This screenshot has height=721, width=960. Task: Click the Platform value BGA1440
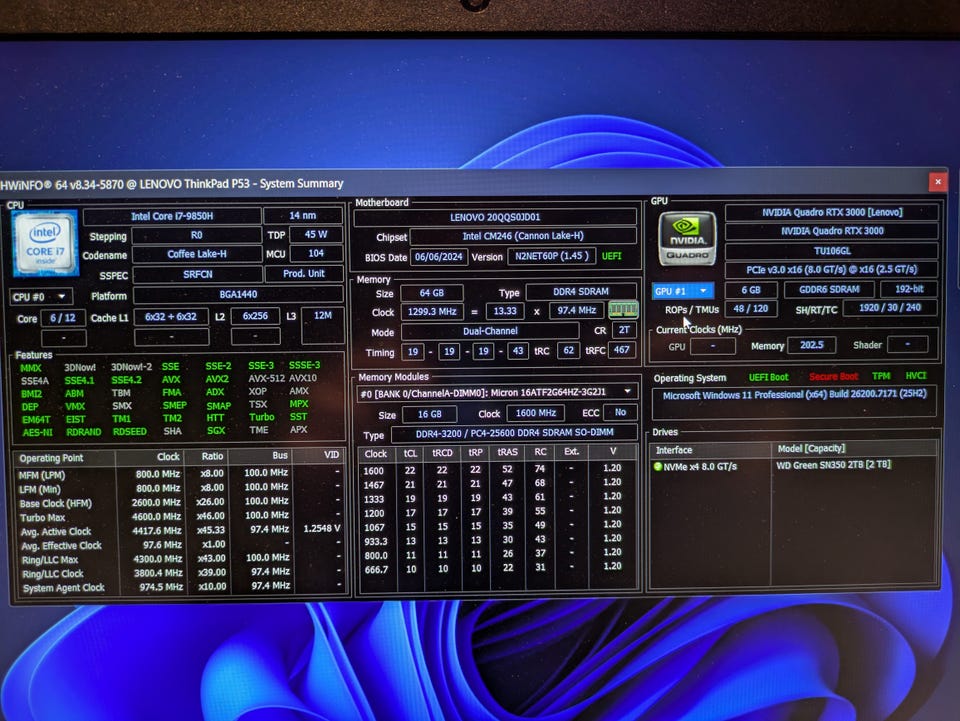click(238, 294)
